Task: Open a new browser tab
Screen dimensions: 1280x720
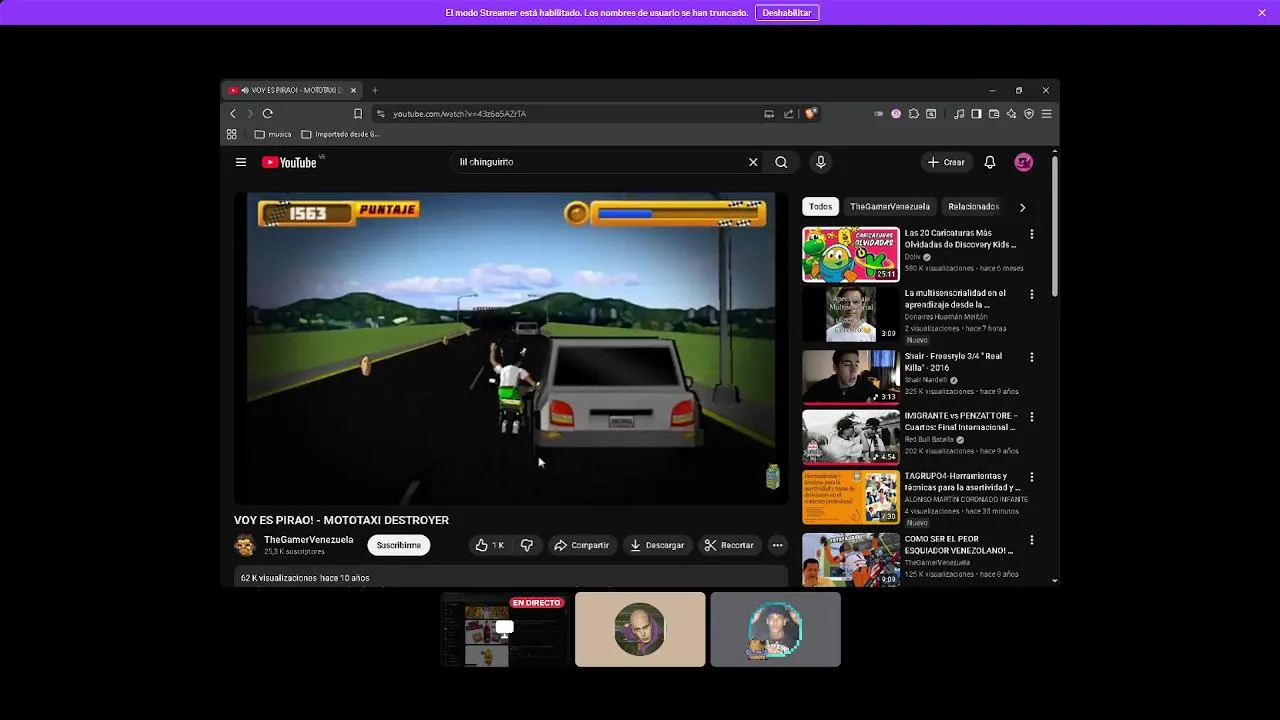Action: tap(375, 90)
